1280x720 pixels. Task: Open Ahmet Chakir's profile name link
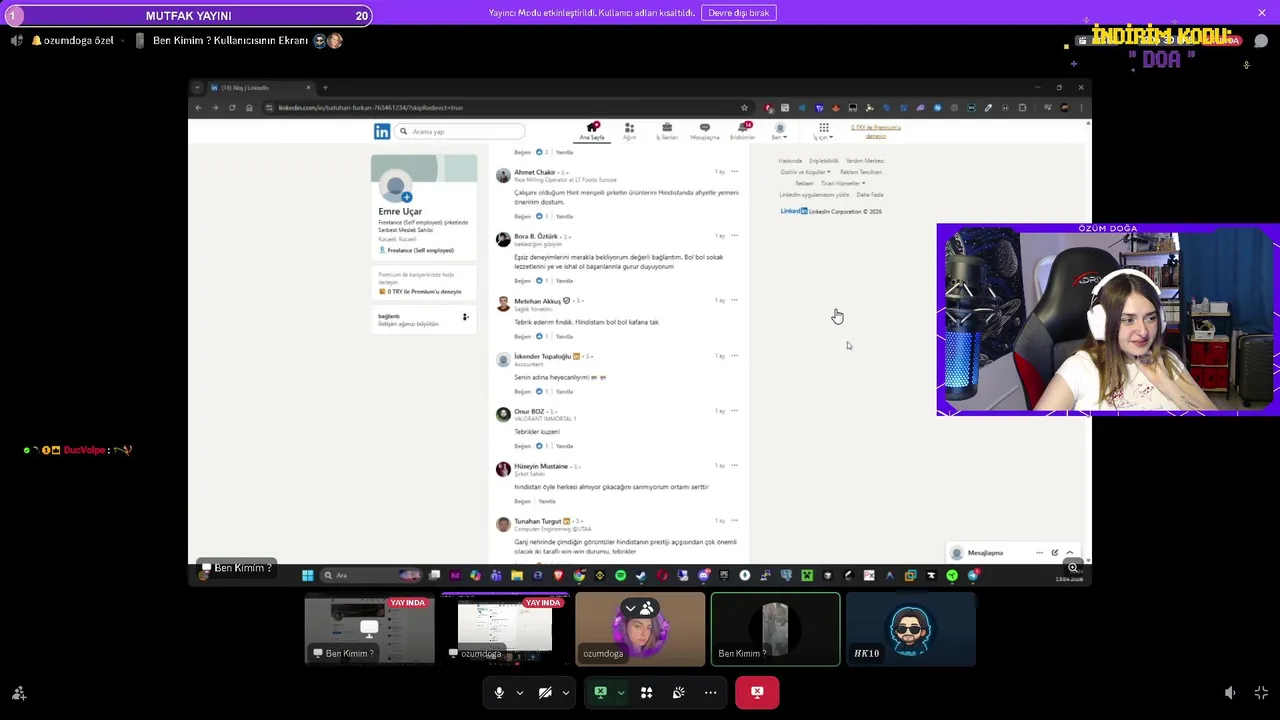pyautogui.click(x=534, y=172)
